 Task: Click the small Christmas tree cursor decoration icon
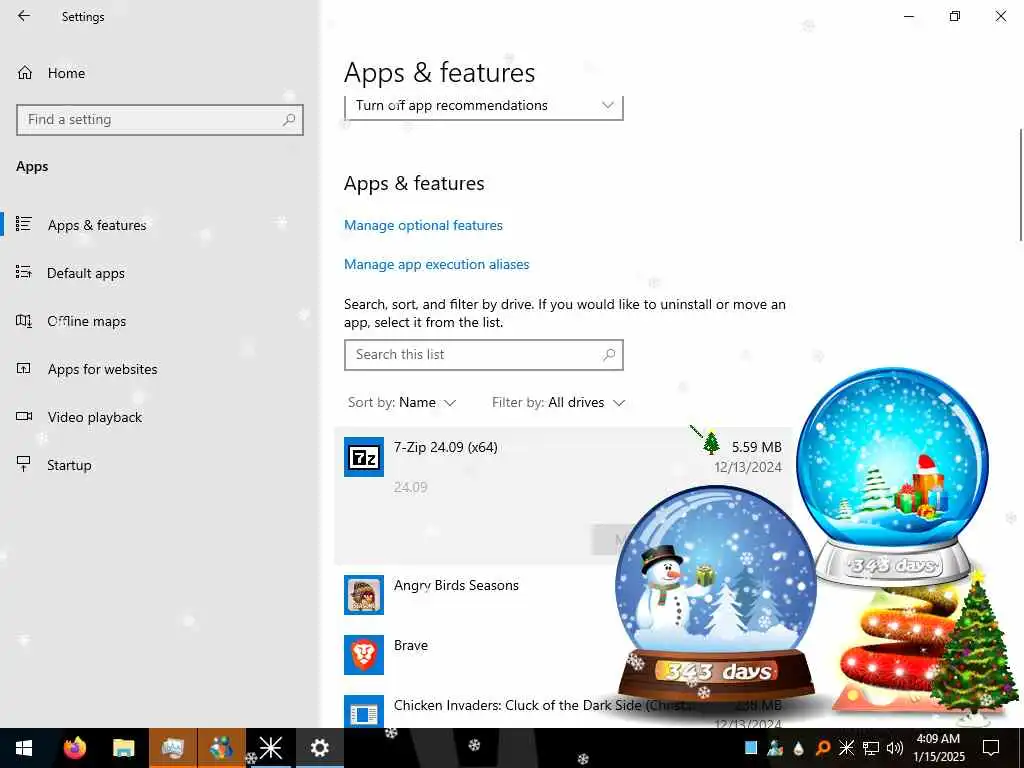coord(711,442)
